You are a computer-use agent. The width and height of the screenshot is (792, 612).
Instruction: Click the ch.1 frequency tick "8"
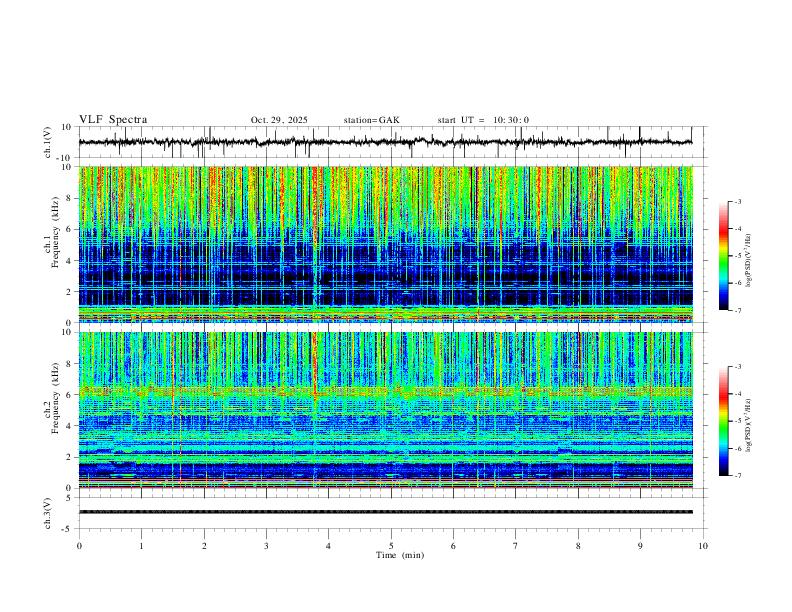(x=69, y=198)
